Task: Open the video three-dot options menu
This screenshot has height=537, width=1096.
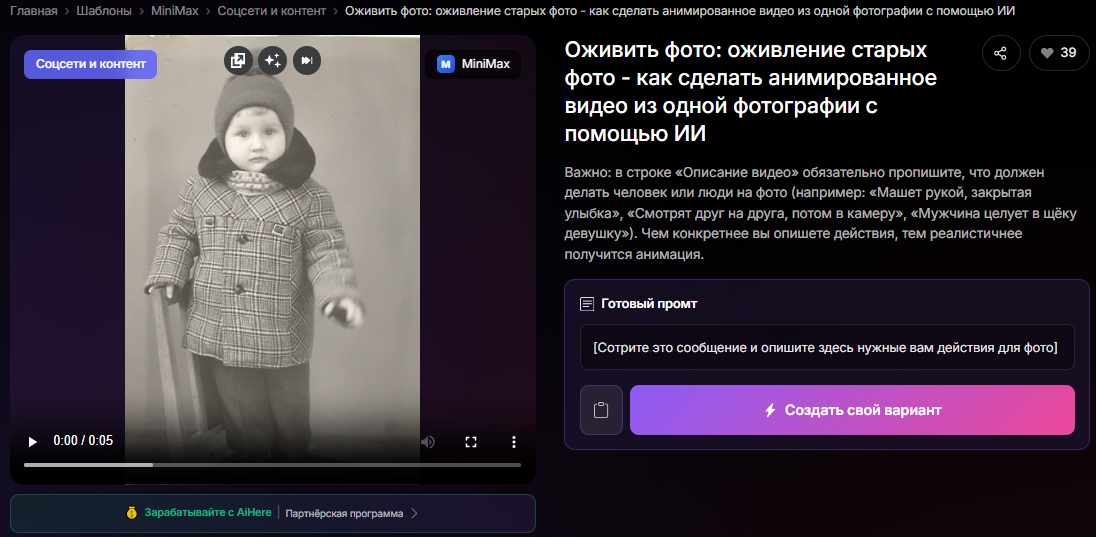Action: point(514,441)
